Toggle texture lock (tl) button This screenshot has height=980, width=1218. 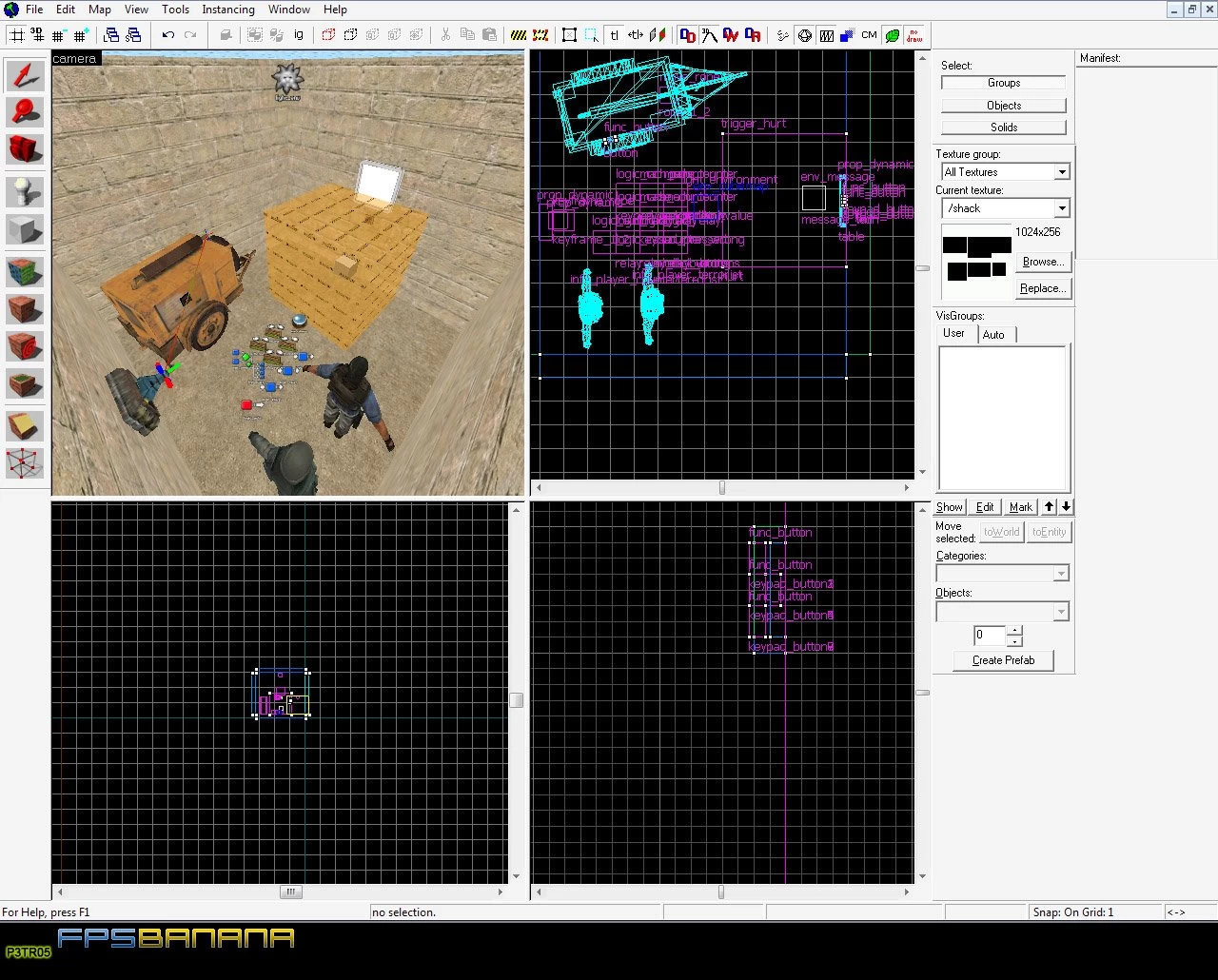pyautogui.click(x=614, y=35)
